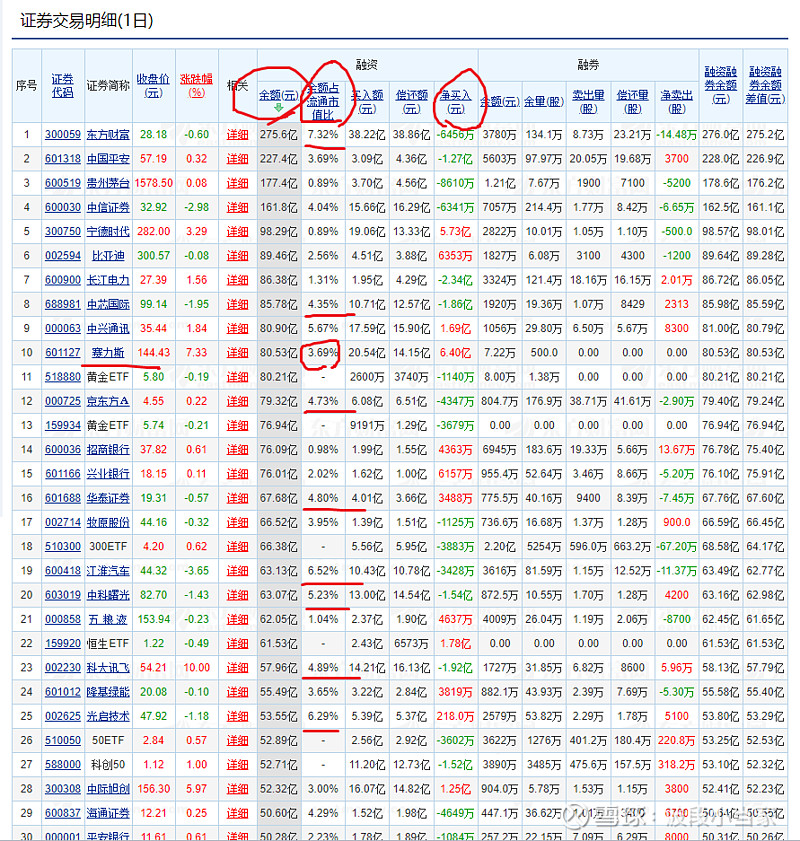Sort by 余额占流通市值比 header
The width and height of the screenshot is (800, 841).
coord(323,101)
